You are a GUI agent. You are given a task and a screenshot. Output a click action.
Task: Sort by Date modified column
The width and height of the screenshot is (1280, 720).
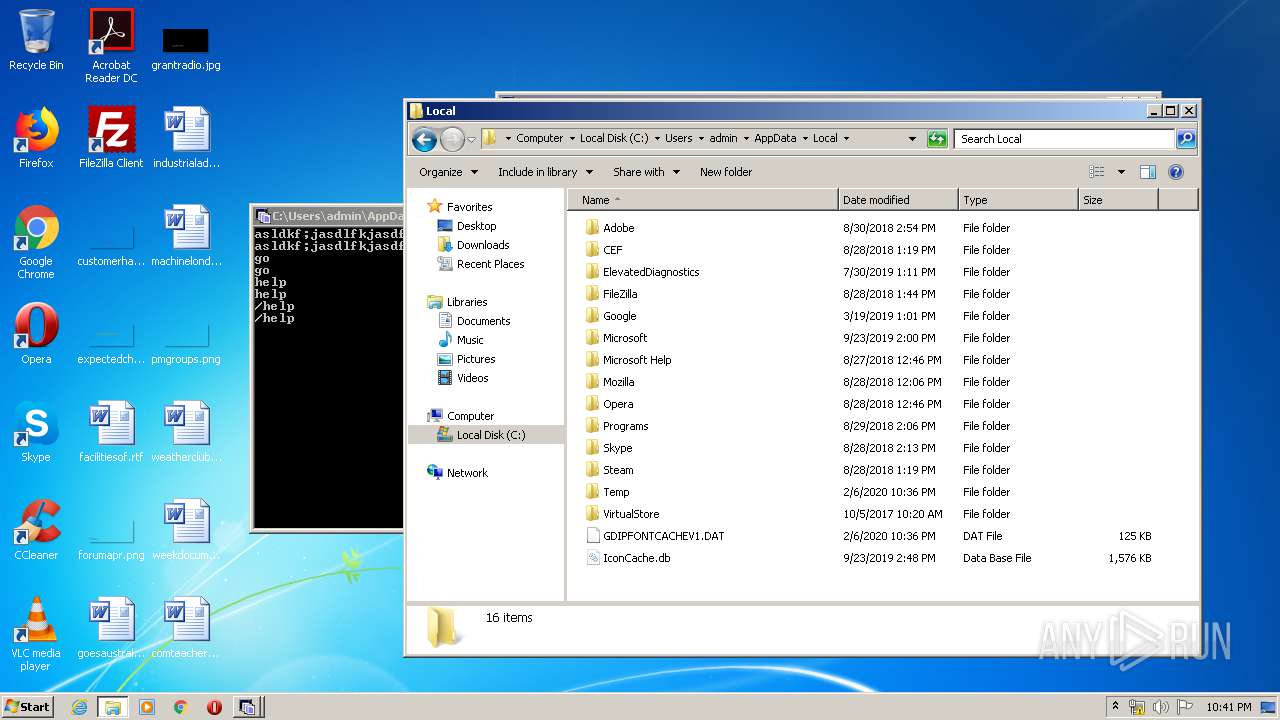click(x=898, y=200)
